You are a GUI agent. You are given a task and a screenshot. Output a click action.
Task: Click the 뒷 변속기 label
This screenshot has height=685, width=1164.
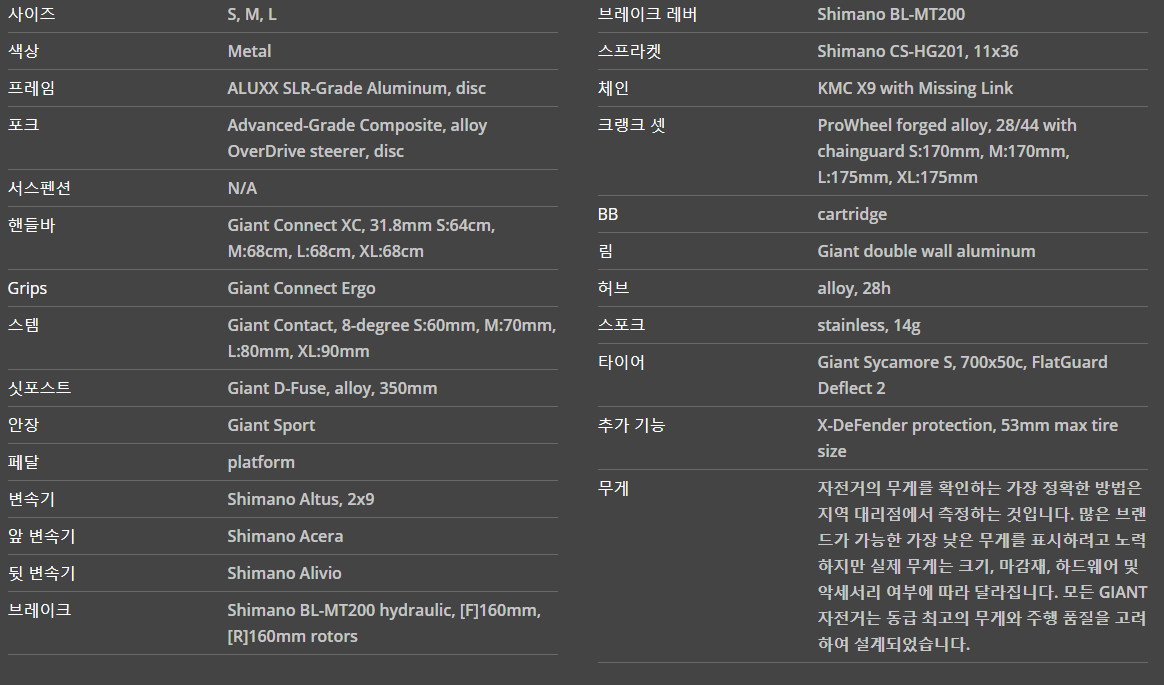click(42, 573)
